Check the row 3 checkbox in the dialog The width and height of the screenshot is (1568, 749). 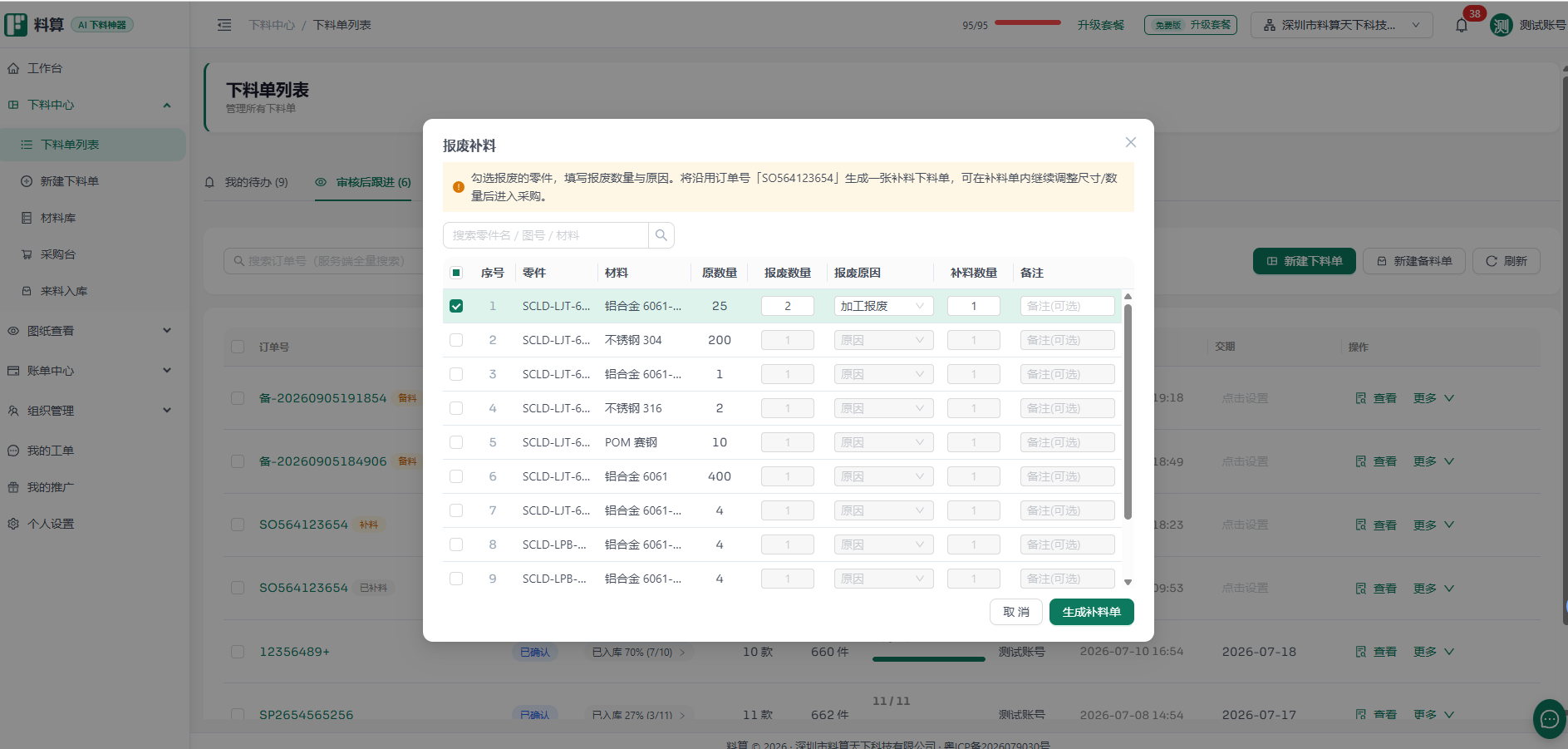pos(456,374)
